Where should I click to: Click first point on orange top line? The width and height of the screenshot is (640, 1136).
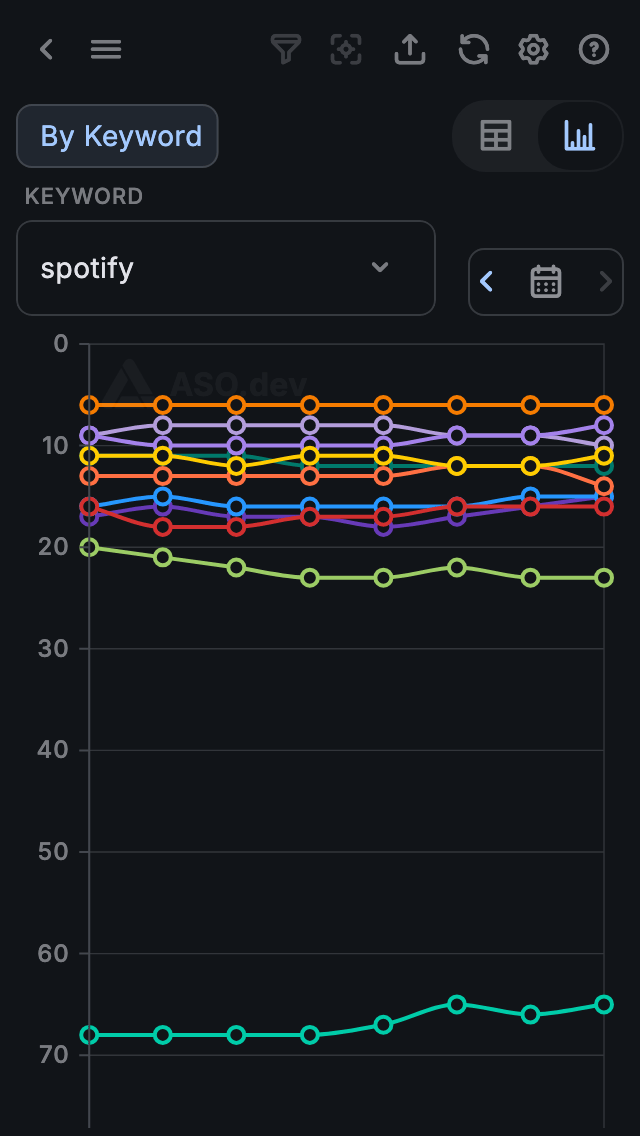[x=89, y=405]
